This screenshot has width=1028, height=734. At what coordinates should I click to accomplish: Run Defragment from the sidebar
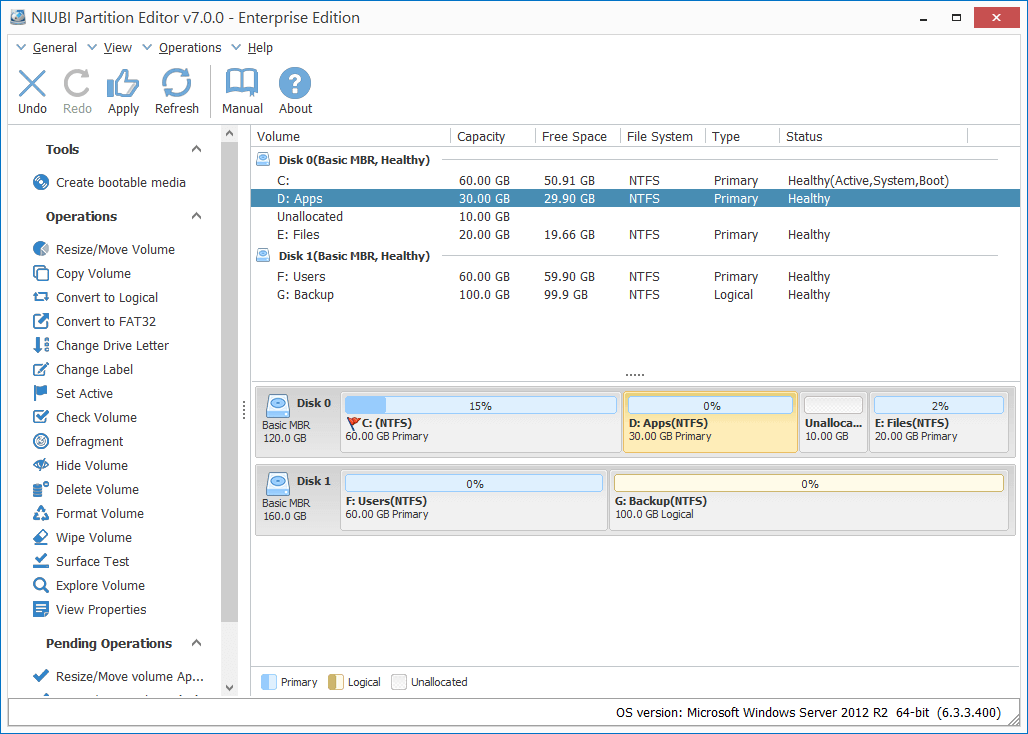[89, 442]
